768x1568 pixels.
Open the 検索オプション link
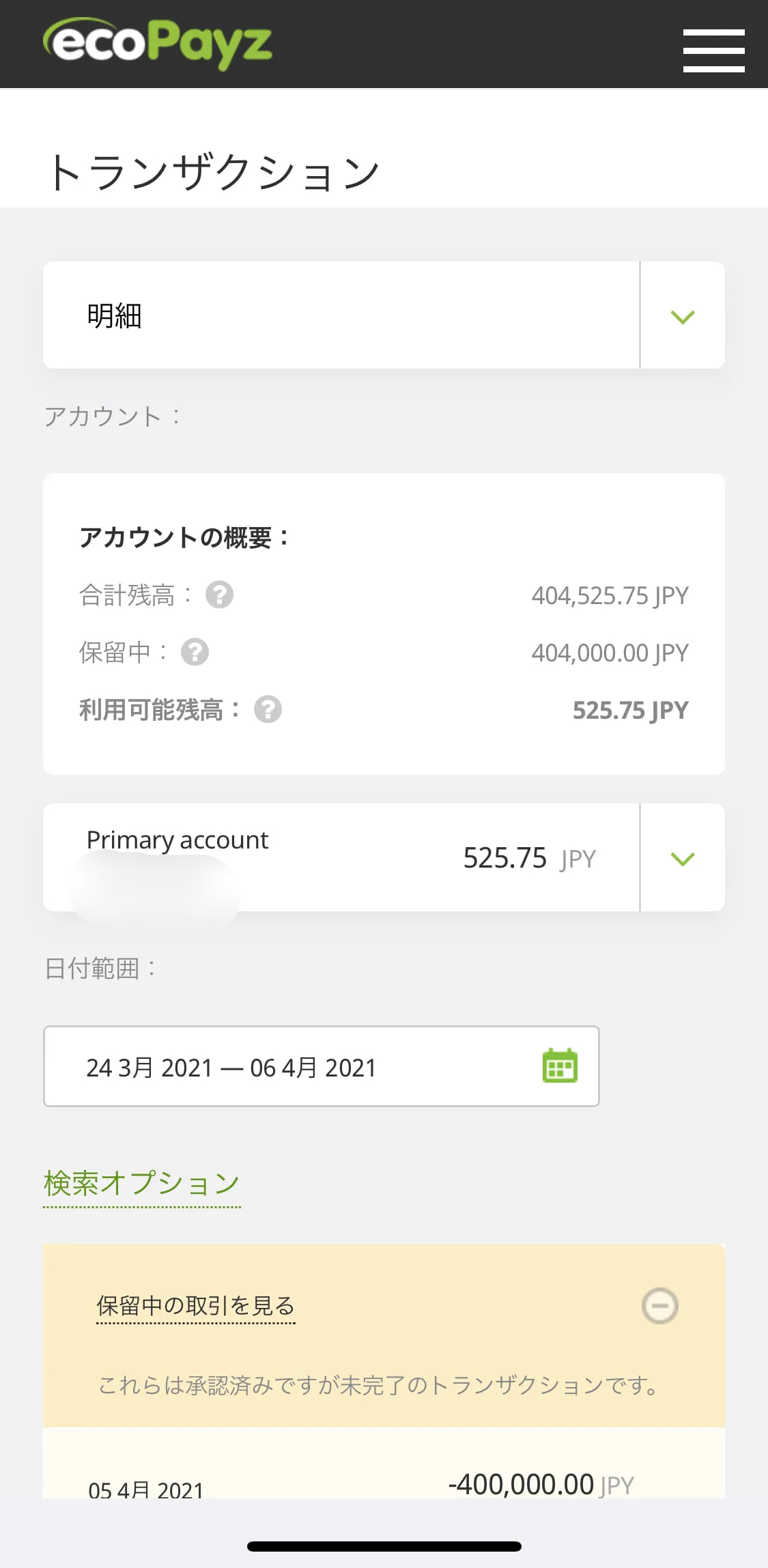(x=142, y=1184)
